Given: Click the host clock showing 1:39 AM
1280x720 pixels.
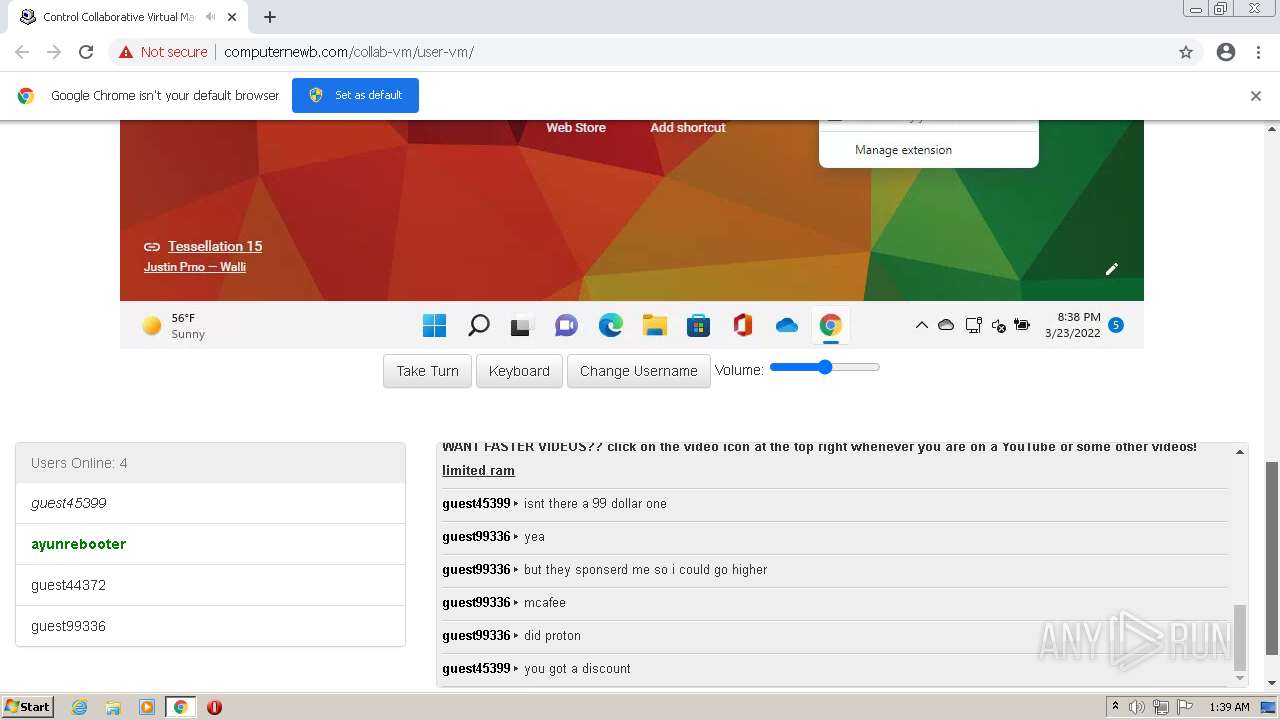Looking at the screenshot, I should coord(1229,707).
